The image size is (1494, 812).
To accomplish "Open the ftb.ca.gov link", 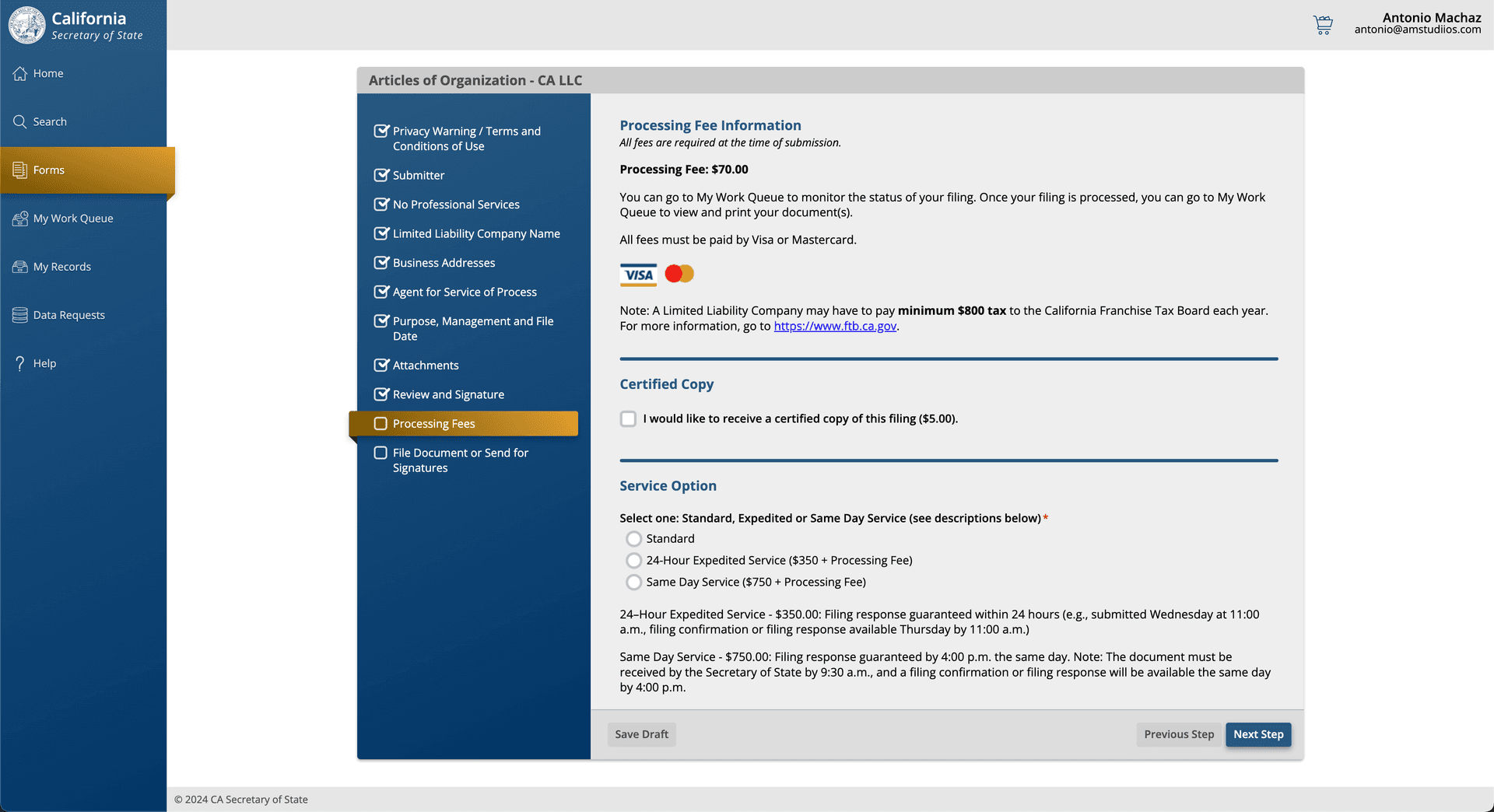I will tap(835, 326).
